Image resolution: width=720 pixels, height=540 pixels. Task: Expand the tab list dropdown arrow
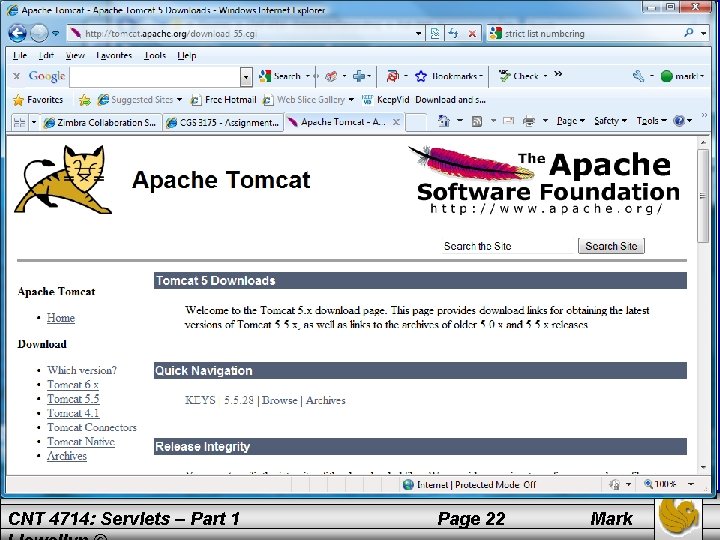click(34, 123)
